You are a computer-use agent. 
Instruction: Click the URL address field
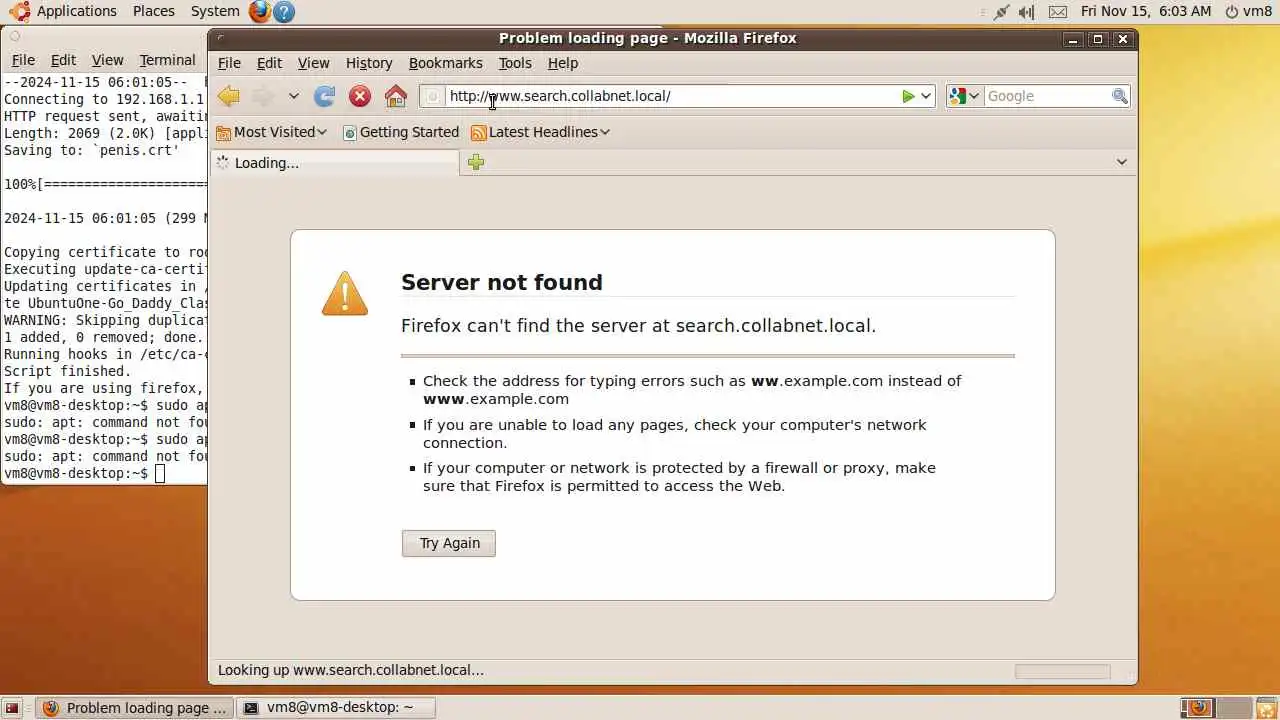point(672,96)
